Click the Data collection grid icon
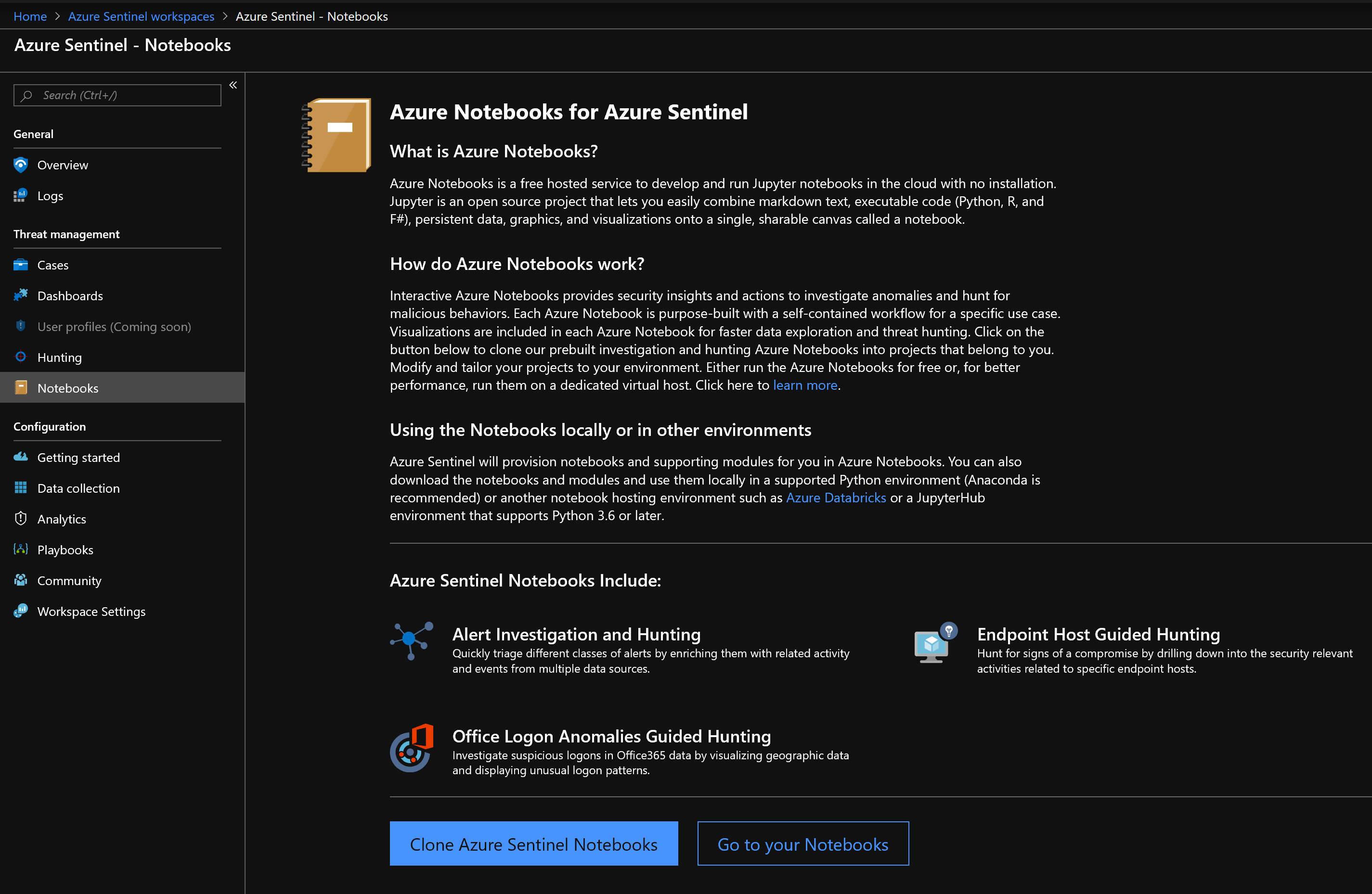Viewport: 1372px width, 894px height. (21, 488)
